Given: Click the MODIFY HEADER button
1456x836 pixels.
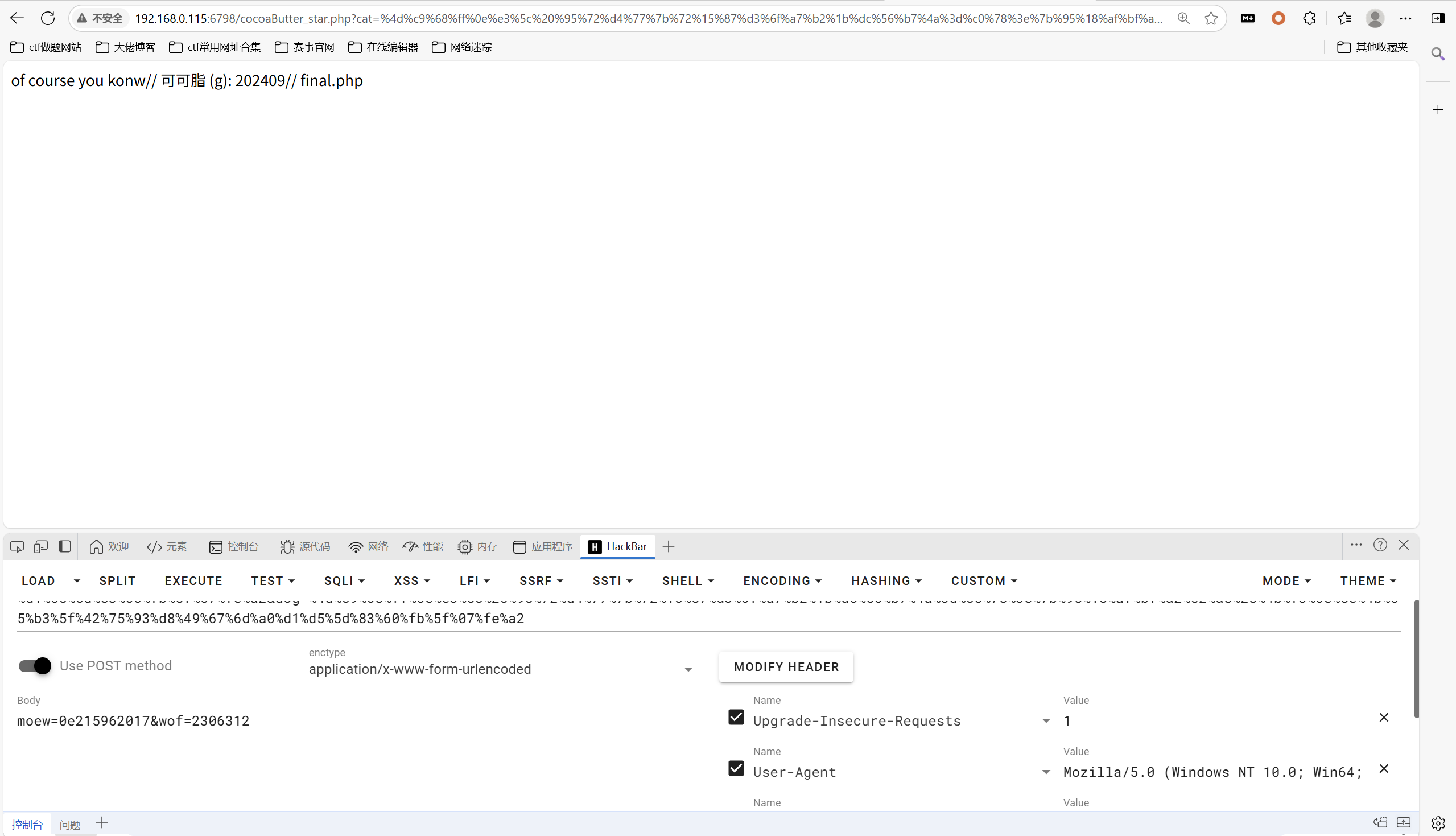Looking at the screenshot, I should pyautogui.click(x=786, y=667).
